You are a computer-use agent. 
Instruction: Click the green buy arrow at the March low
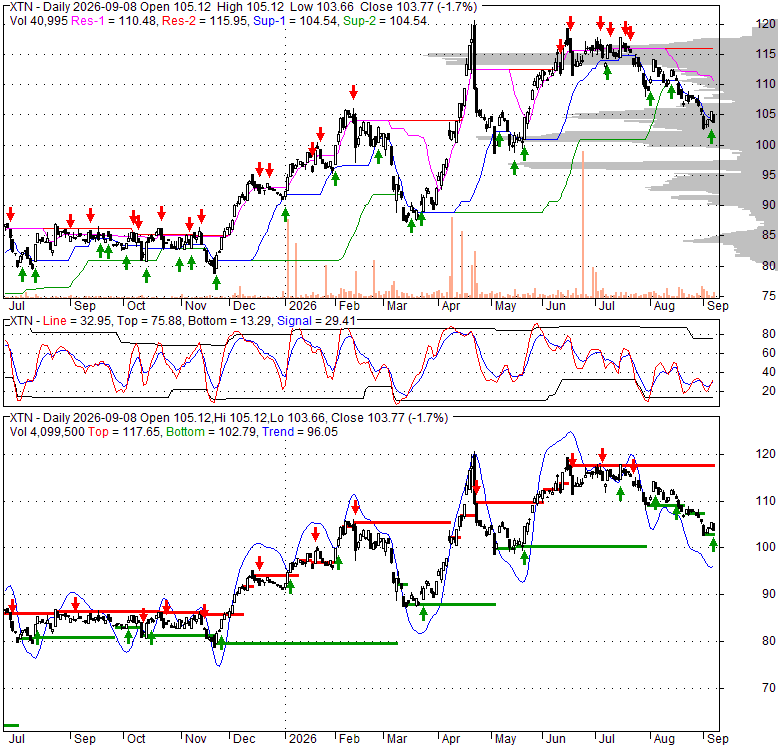411,226
